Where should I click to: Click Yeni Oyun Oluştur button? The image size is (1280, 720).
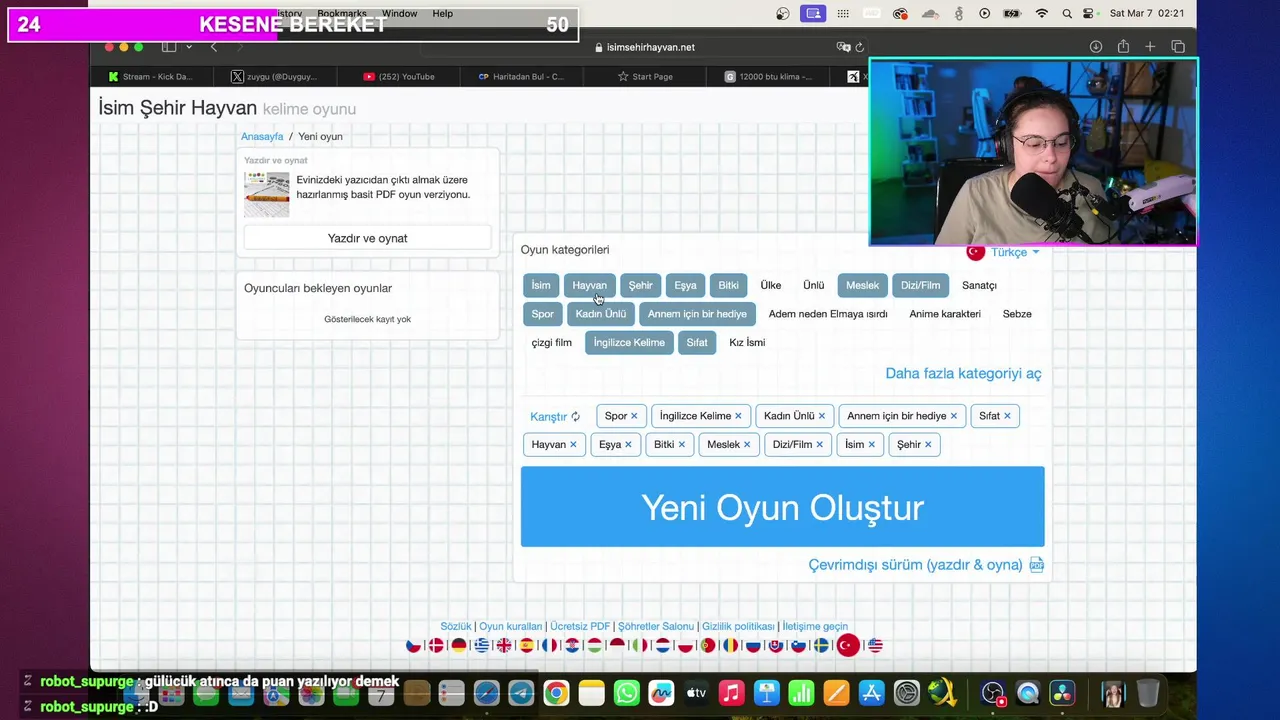782,507
